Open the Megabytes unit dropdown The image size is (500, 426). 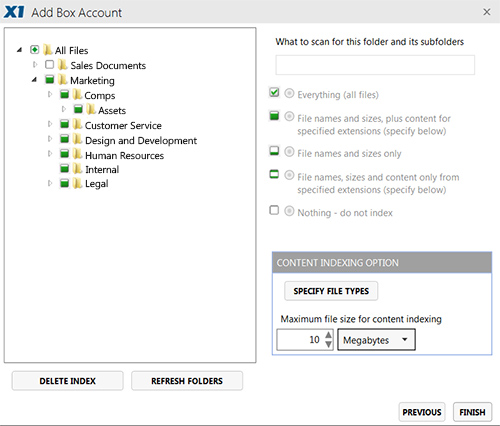click(x=376, y=340)
